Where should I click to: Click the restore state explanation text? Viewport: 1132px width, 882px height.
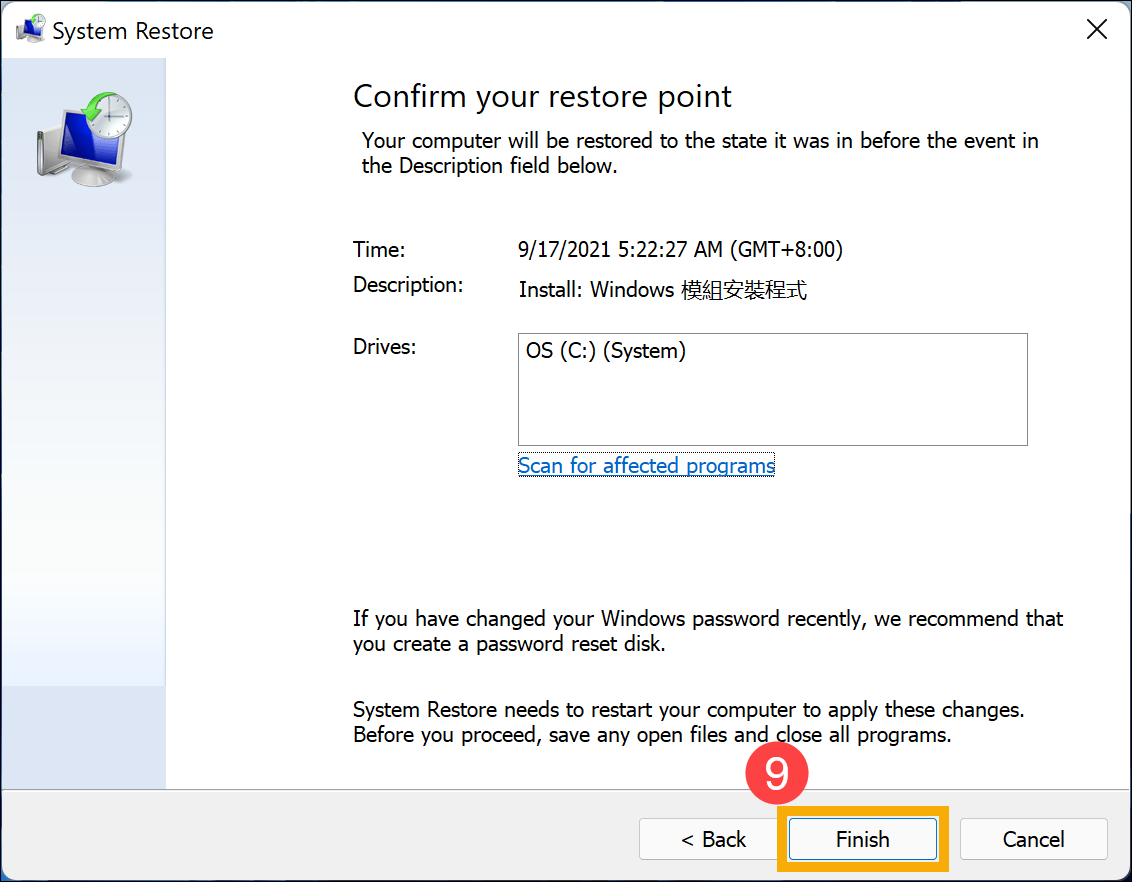pyautogui.click(x=699, y=153)
